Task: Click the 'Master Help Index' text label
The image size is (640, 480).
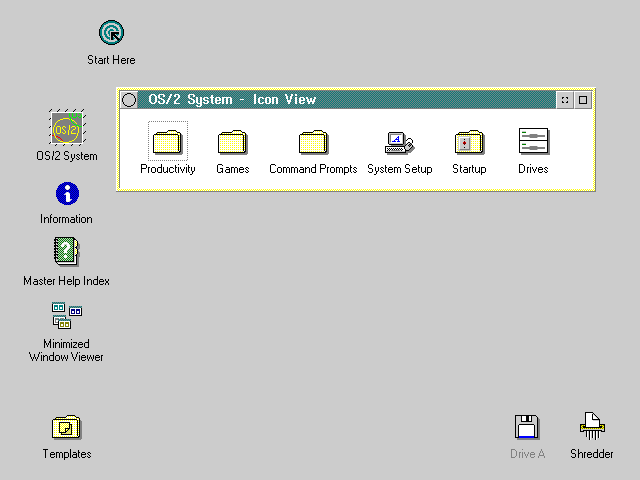Action: coord(66,281)
